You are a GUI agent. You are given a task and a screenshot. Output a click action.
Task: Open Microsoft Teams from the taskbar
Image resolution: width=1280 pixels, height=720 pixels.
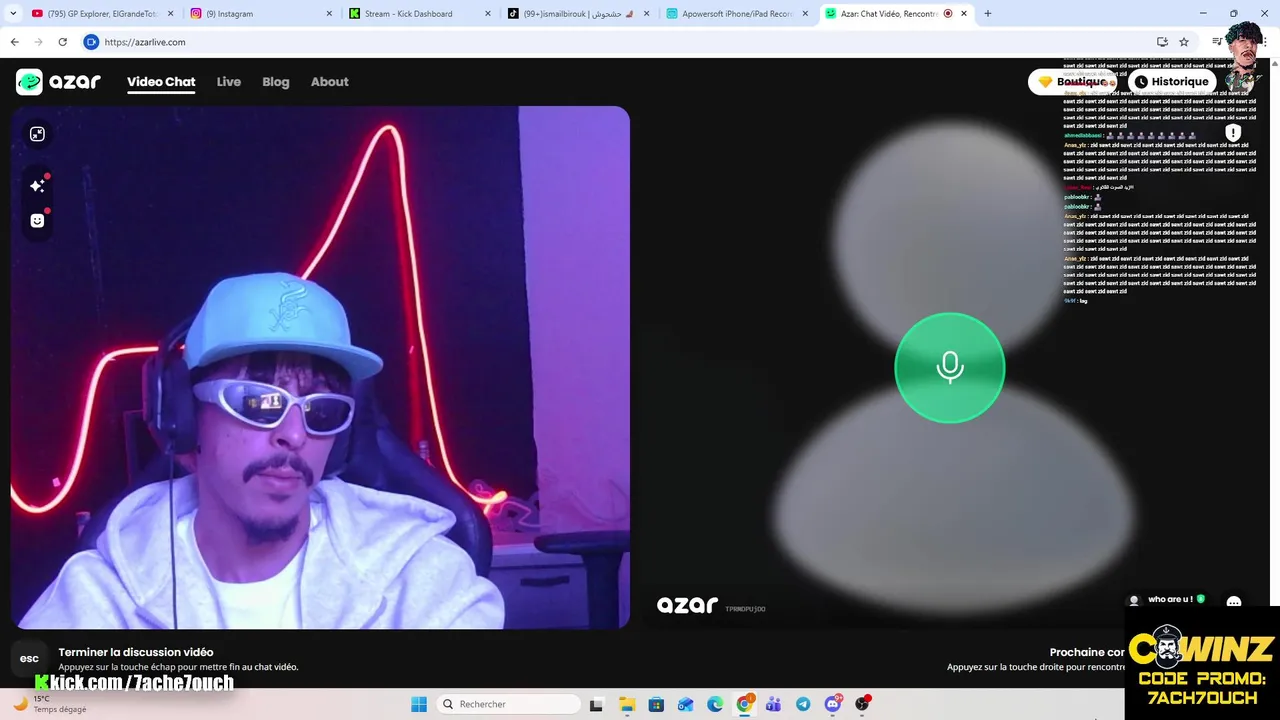(773, 704)
